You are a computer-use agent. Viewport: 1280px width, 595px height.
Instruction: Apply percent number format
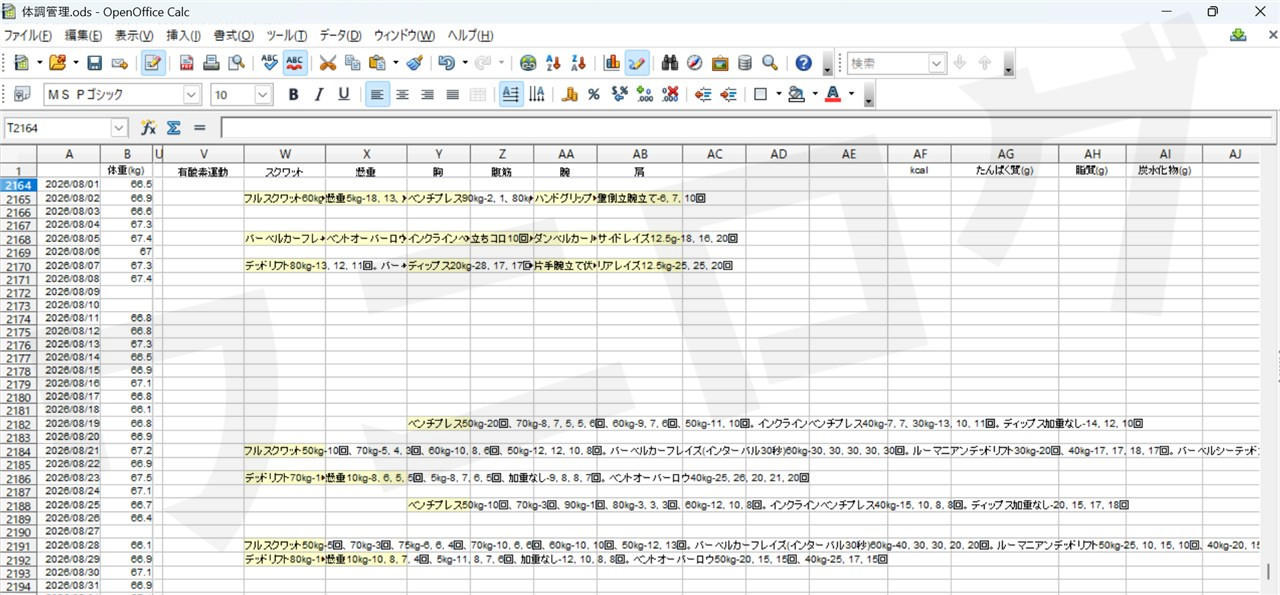[593, 94]
